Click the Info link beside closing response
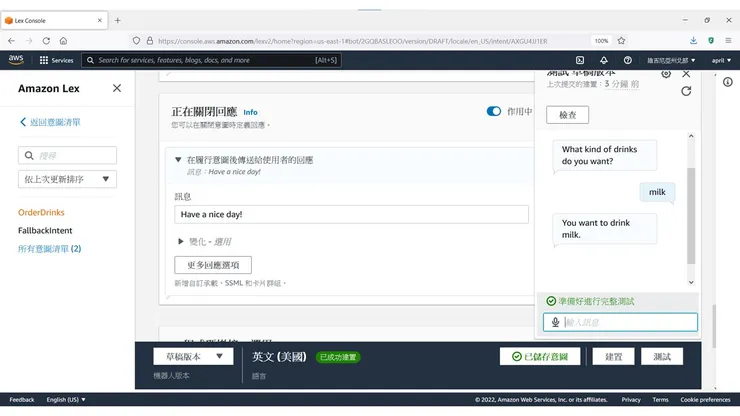This screenshot has height=416, width=740. [x=250, y=112]
